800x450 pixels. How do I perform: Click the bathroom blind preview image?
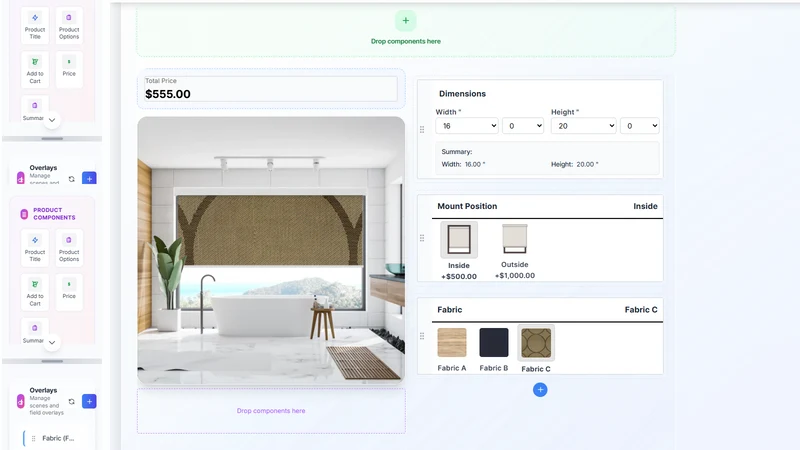click(x=271, y=250)
